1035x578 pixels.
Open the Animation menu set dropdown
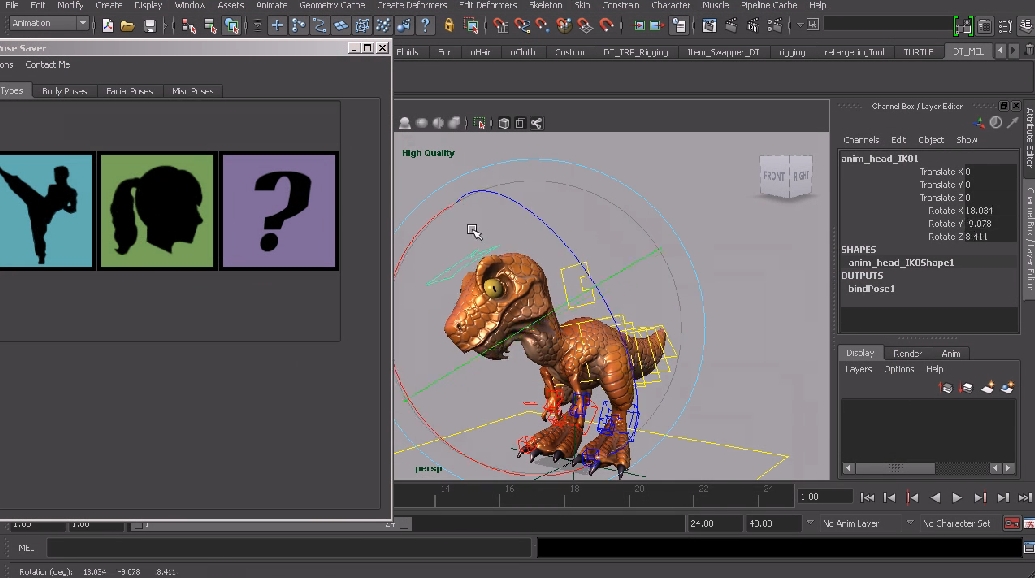(x=49, y=23)
